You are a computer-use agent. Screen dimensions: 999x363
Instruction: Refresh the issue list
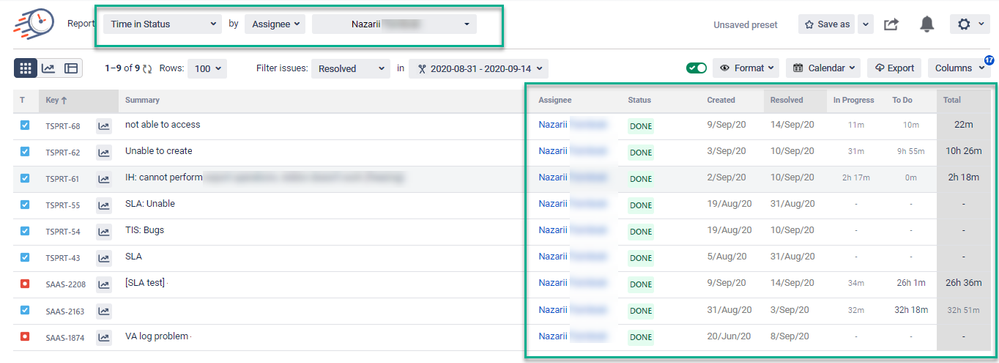click(x=148, y=68)
